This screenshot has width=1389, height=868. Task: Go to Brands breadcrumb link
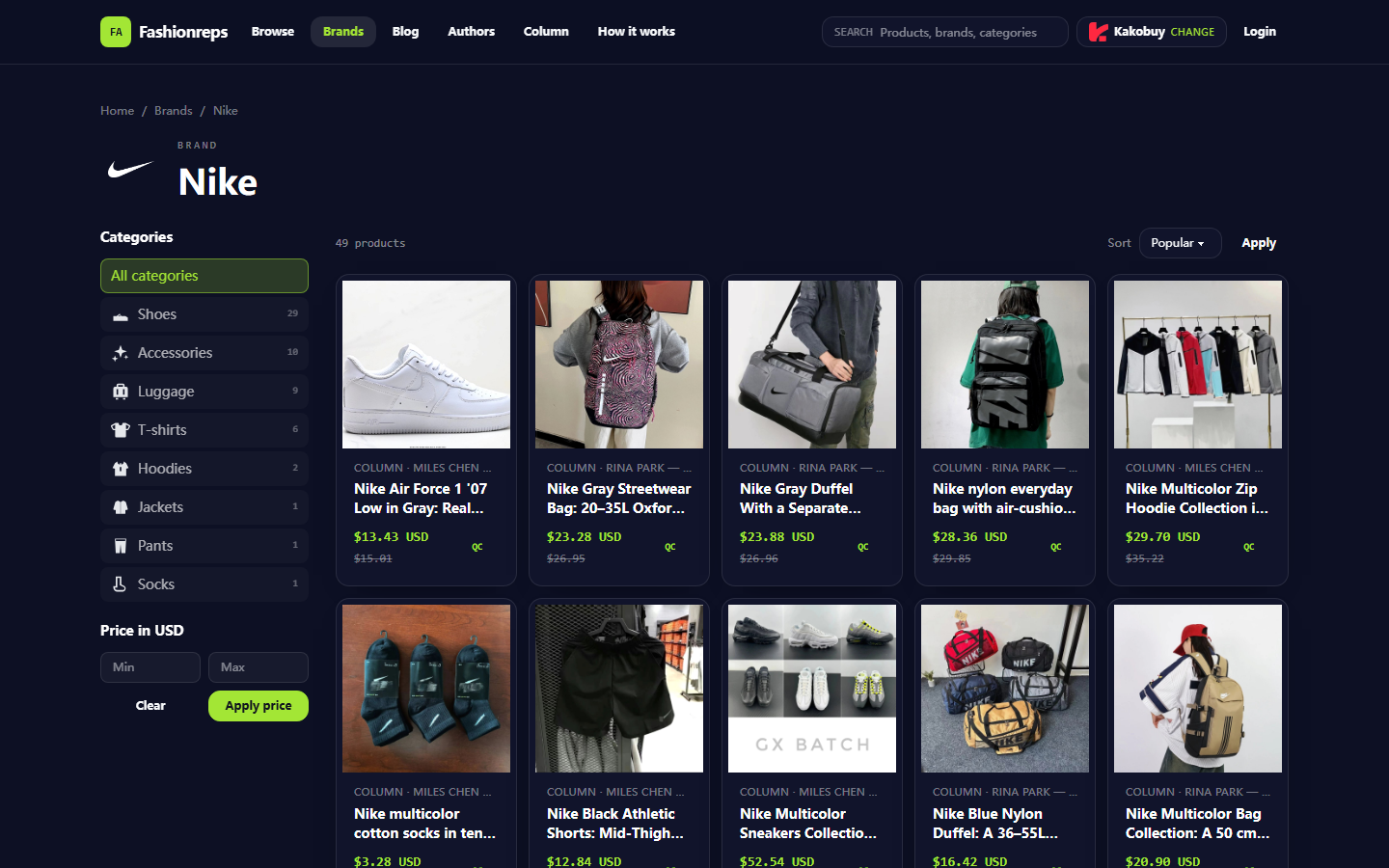click(x=174, y=111)
